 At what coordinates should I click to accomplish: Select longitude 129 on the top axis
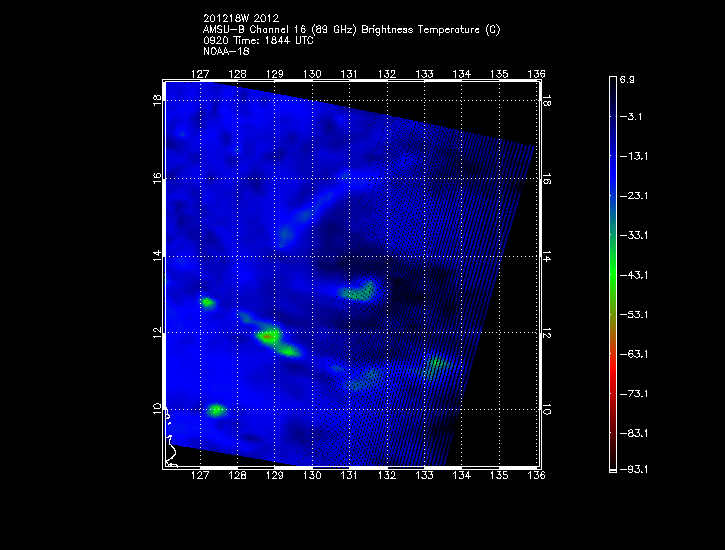(x=275, y=74)
